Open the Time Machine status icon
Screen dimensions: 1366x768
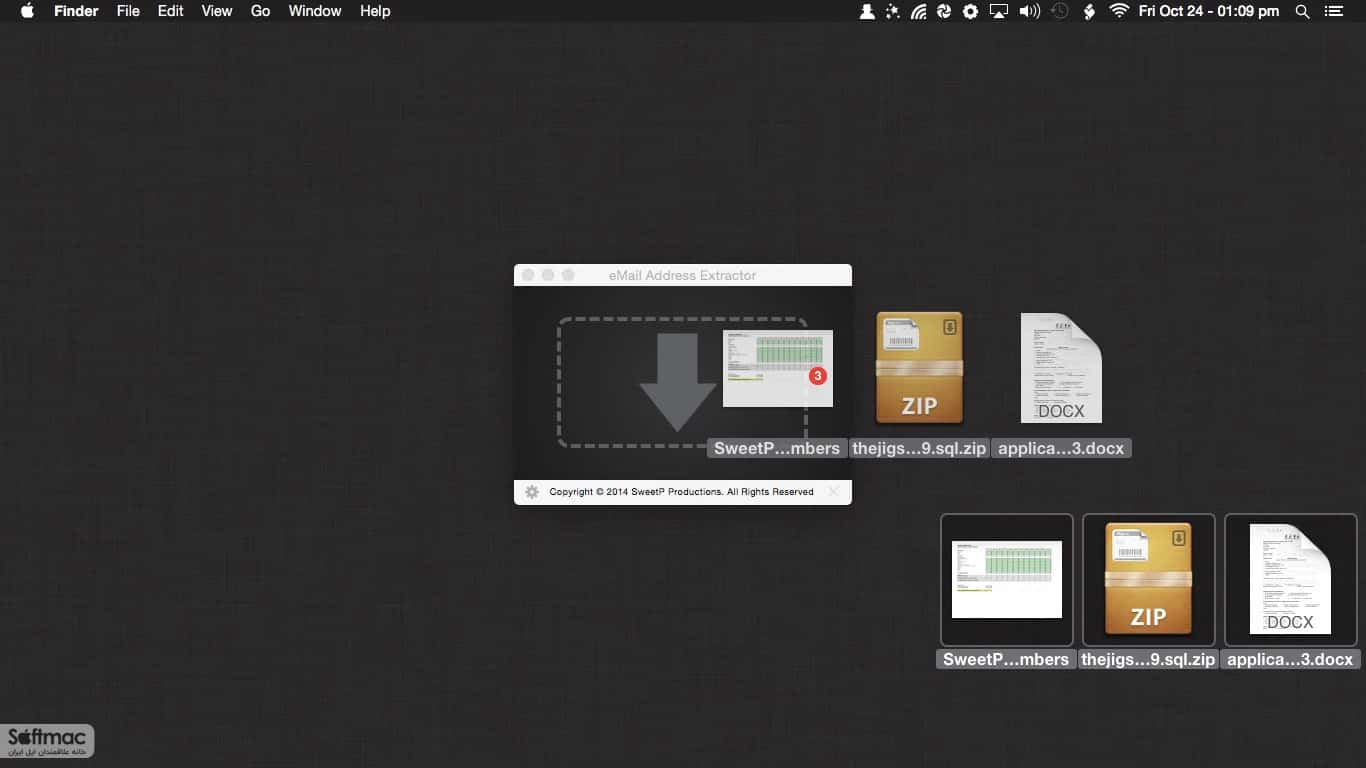coord(1060,11)
